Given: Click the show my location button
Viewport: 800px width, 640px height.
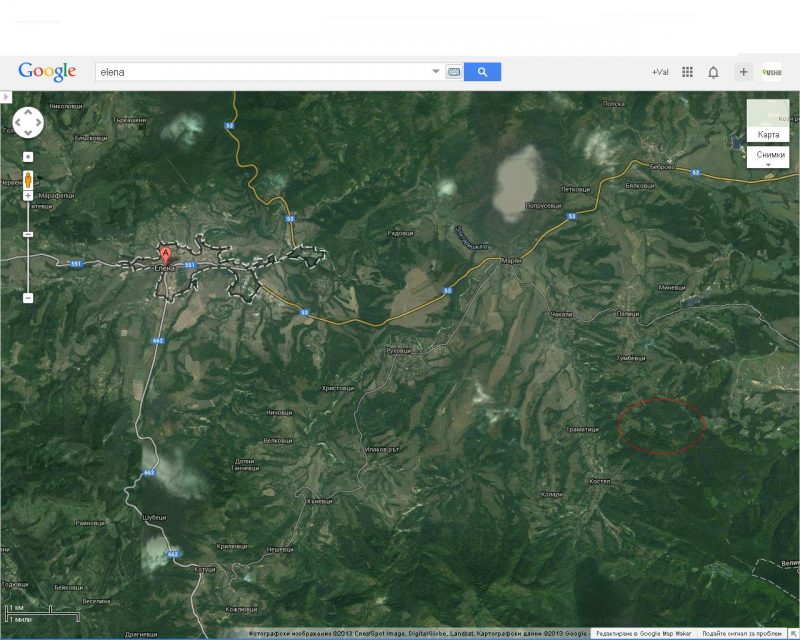Looking at the screenshot, I should coord(28,157).
